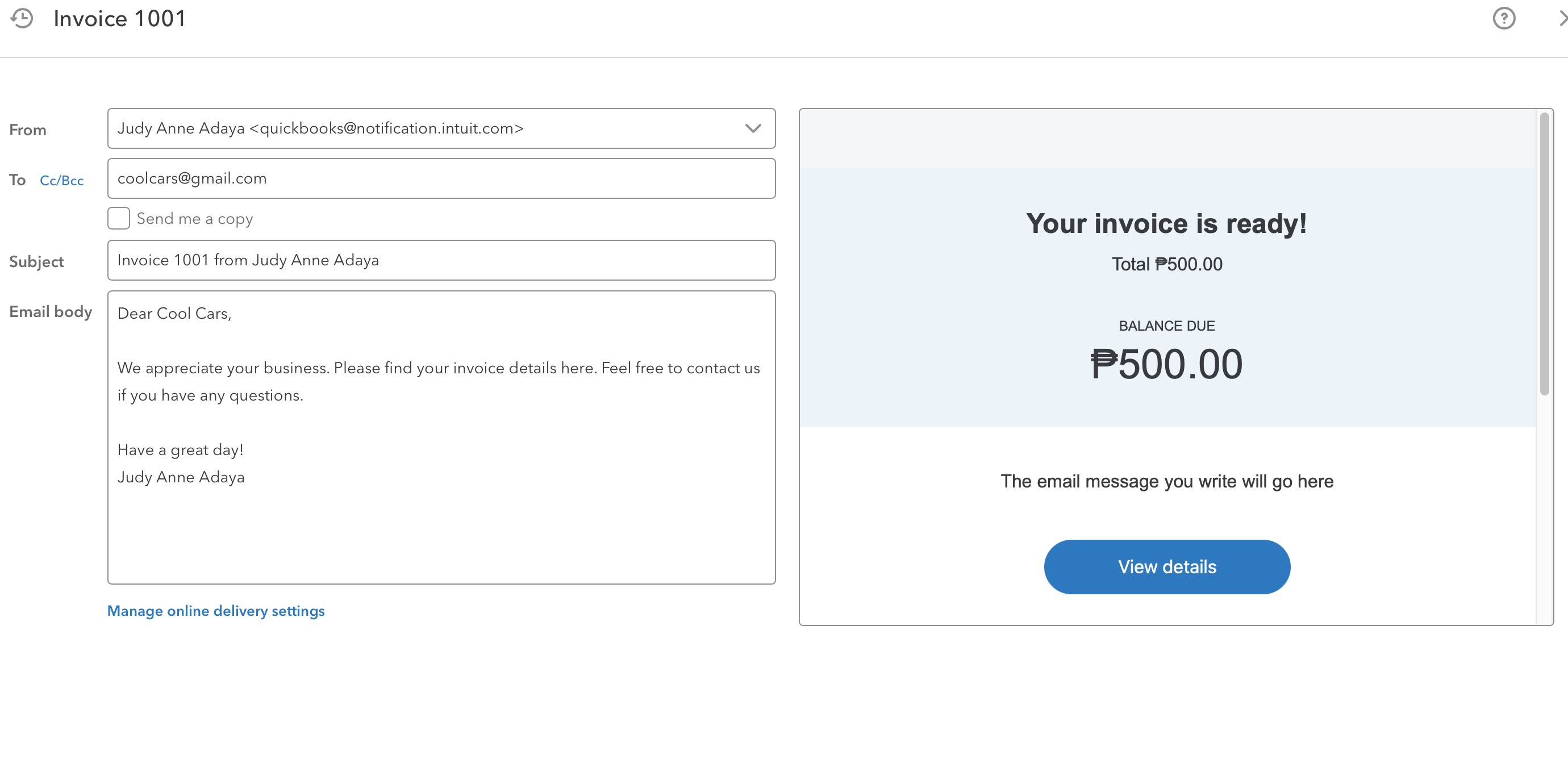
Task: Open the Cc/Bcc link
Action: pyautogui.click(x=61, y=180)
